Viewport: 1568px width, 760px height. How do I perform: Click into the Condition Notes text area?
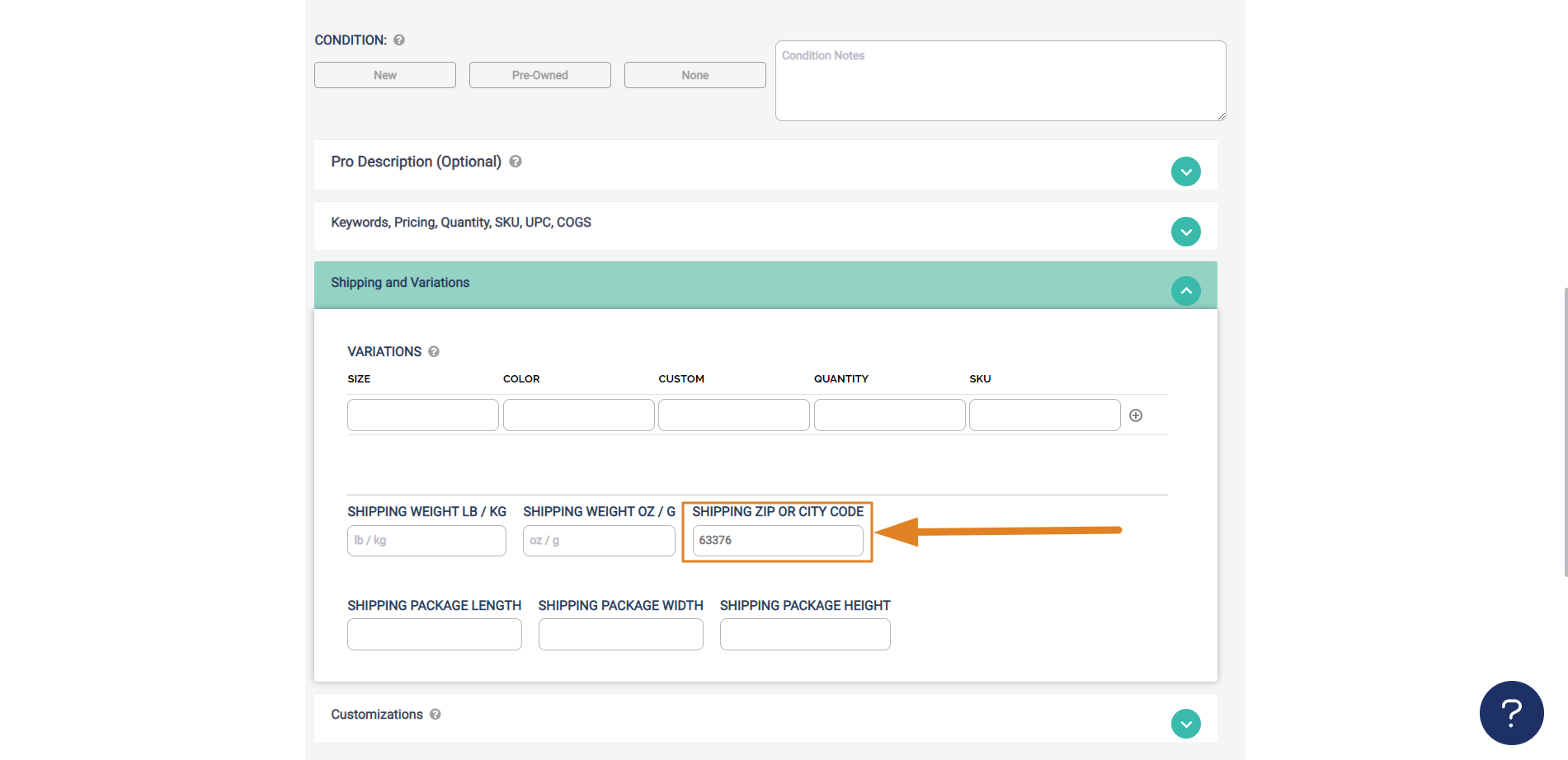click(1001, 81)
